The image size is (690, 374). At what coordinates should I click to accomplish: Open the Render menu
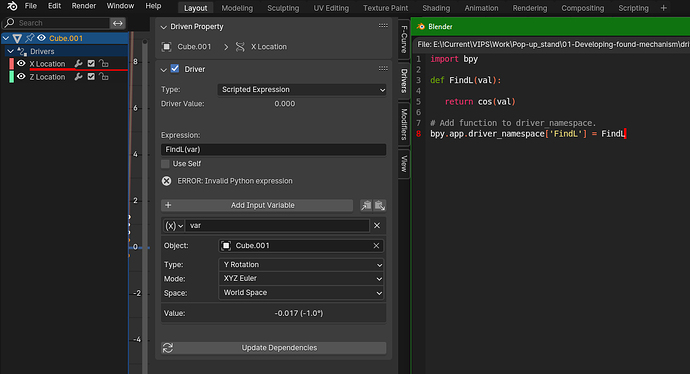[x=84, y=6]
